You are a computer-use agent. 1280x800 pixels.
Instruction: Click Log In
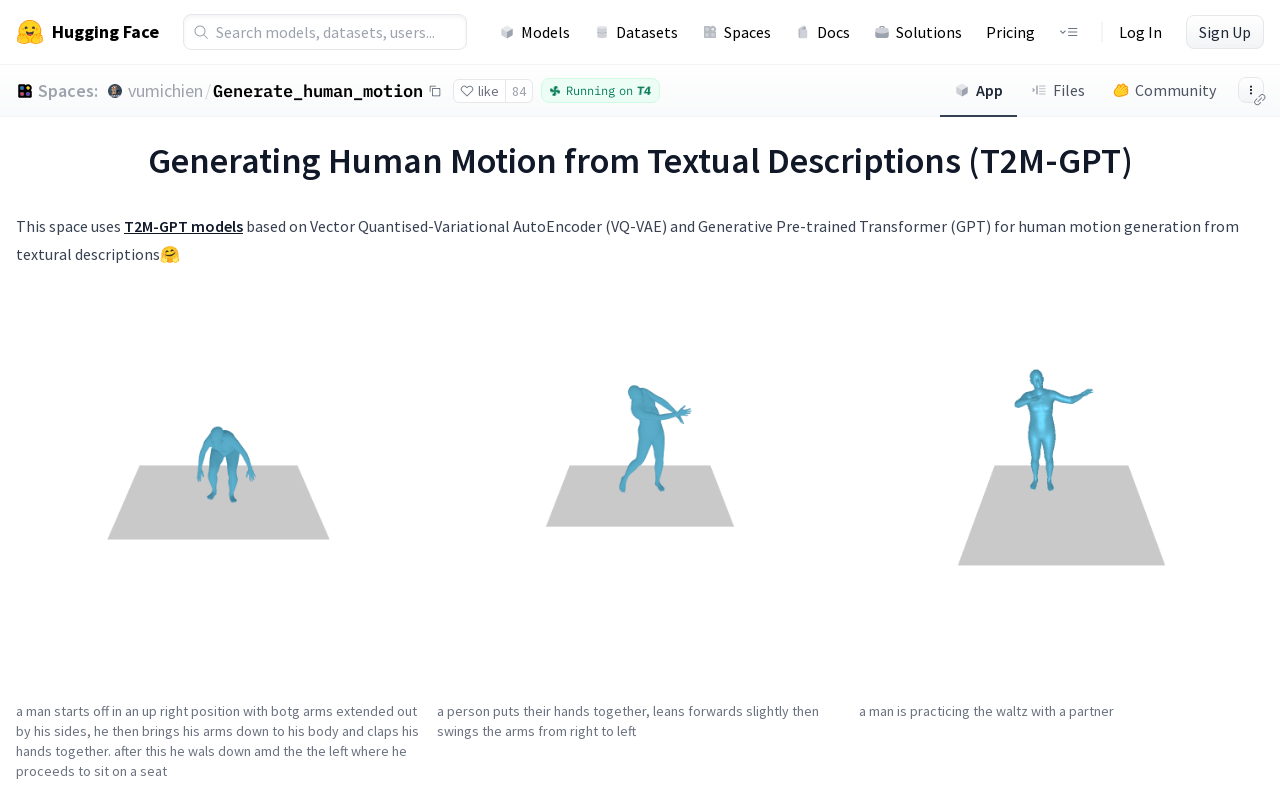(1140, 32)
